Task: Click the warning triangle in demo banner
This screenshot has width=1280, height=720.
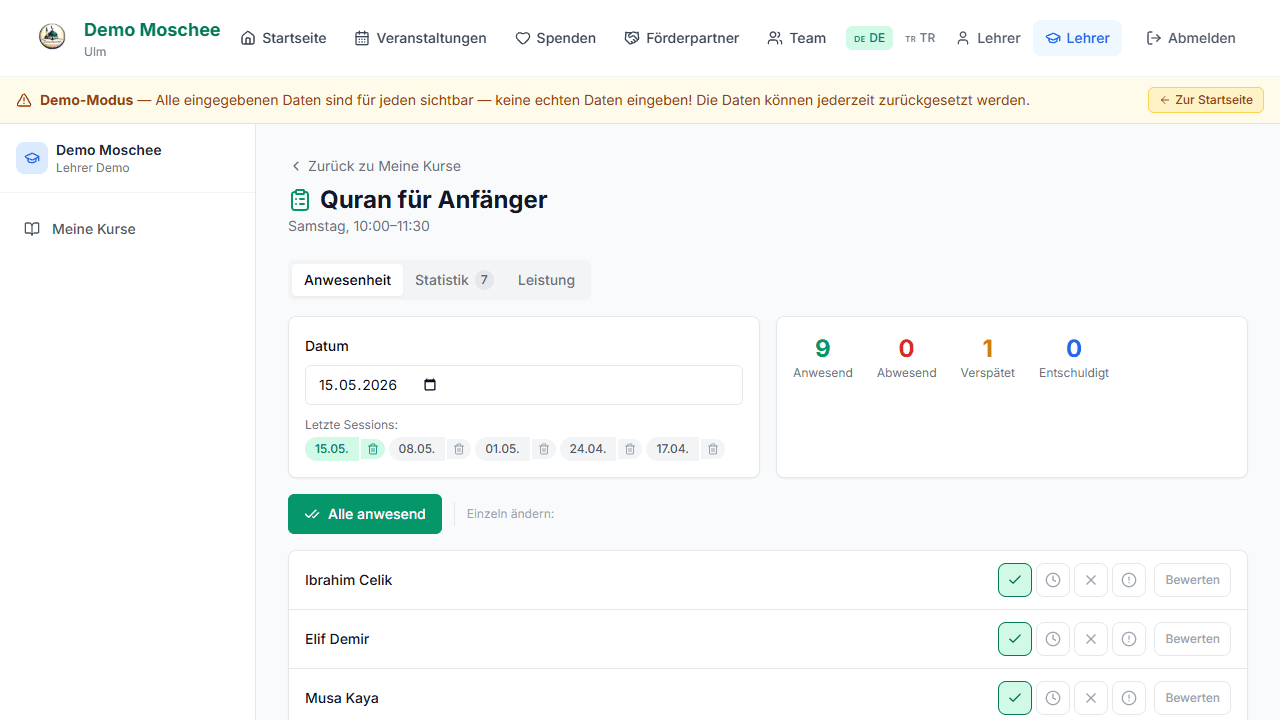Action: tap(24, 100)
